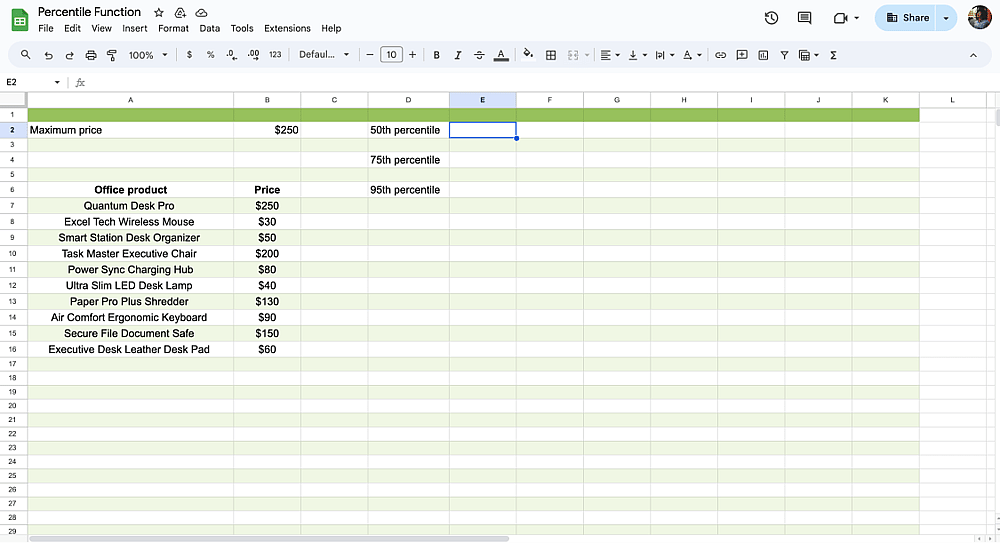Insert a link
Image resolution: width=1000 pixels, height=543 pixels.
[x=720, y=56]
